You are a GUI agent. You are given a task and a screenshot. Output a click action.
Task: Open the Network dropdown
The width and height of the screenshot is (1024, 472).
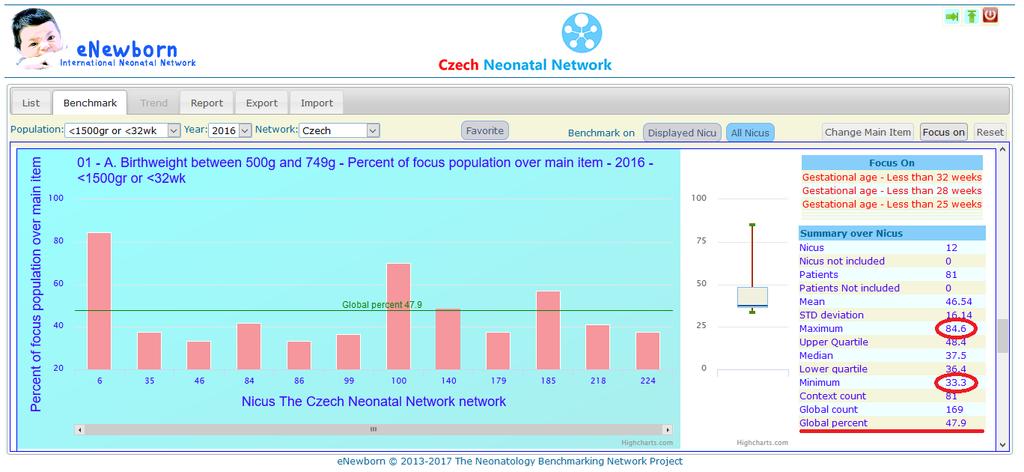[339, 131]
